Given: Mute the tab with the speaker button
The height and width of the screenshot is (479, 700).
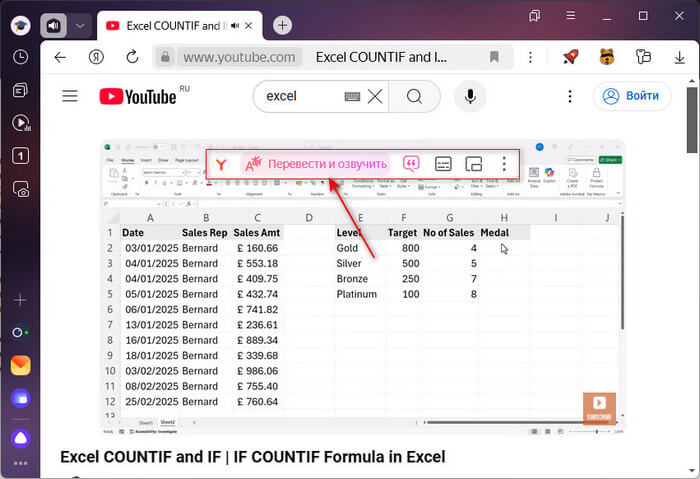Looking at the screenshot, I should point(53,25).
